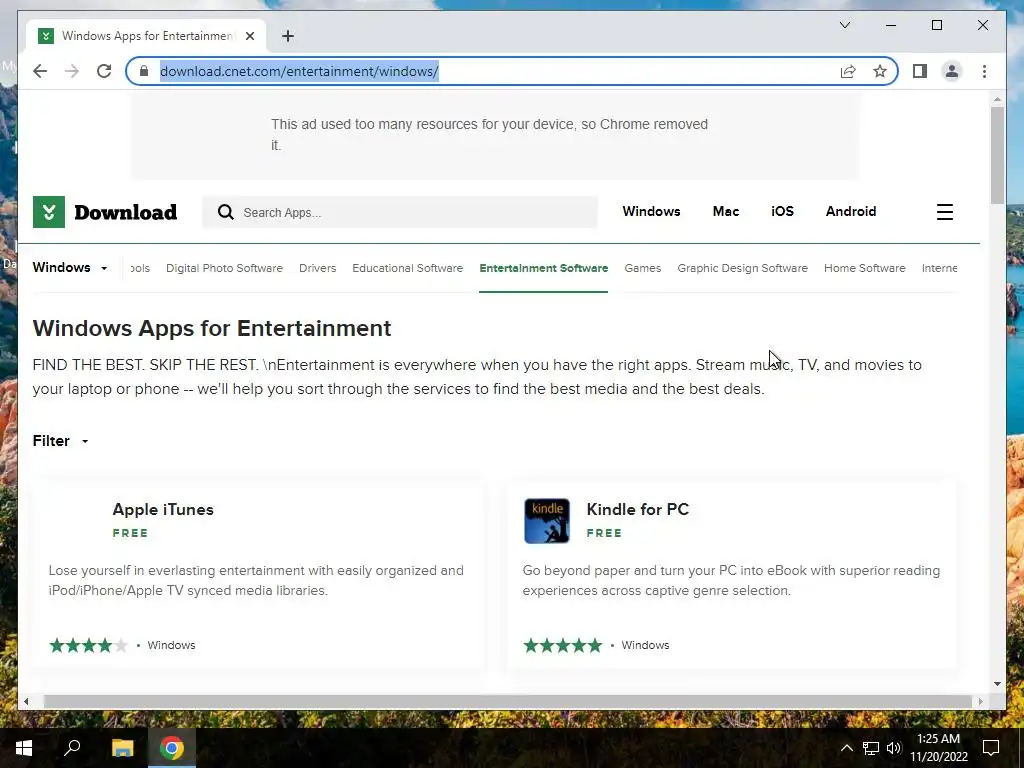
Task: Go back with the browser back arrow
Action: pos(40,71)
